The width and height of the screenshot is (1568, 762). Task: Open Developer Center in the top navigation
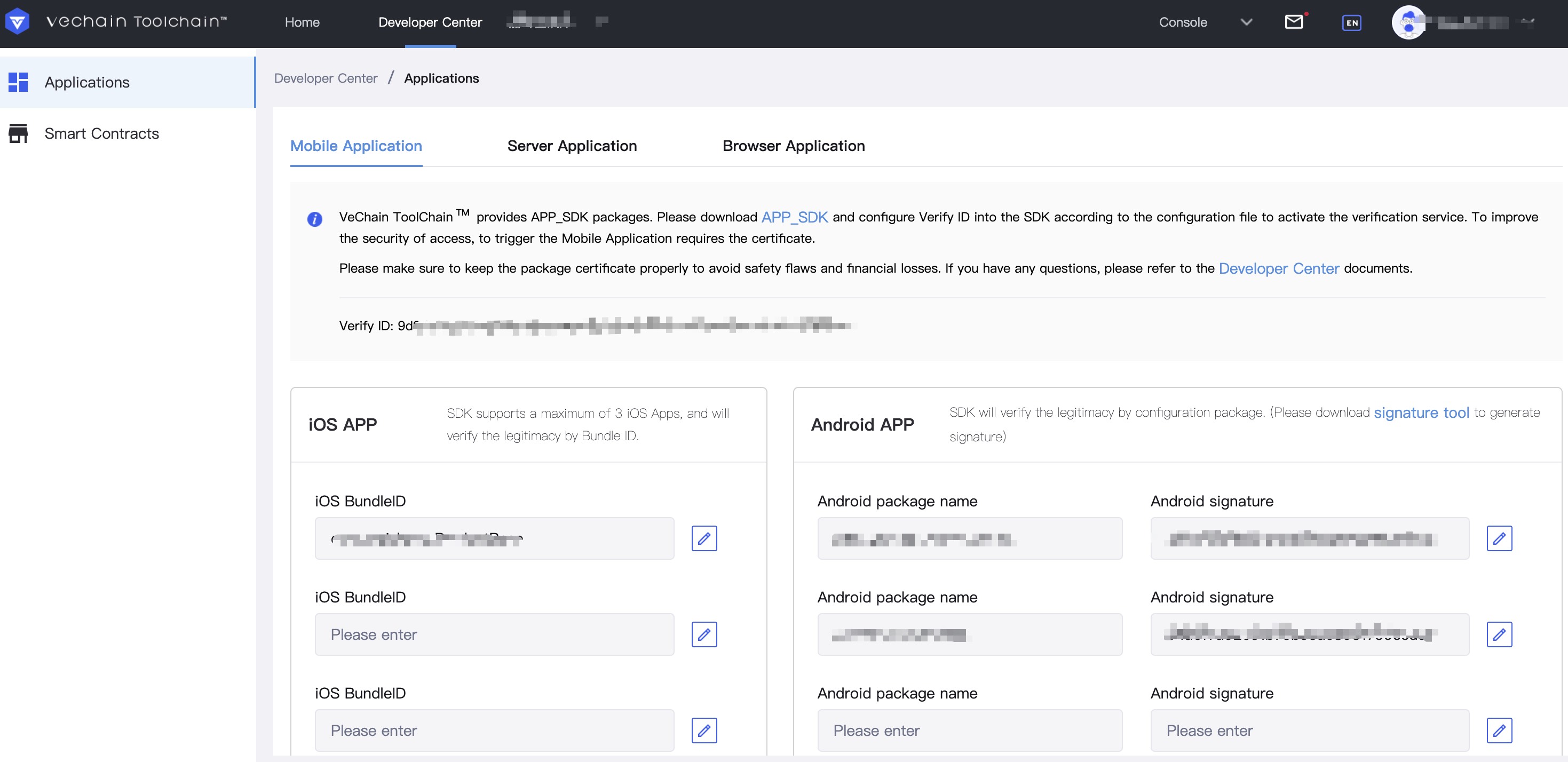[430, 22]
